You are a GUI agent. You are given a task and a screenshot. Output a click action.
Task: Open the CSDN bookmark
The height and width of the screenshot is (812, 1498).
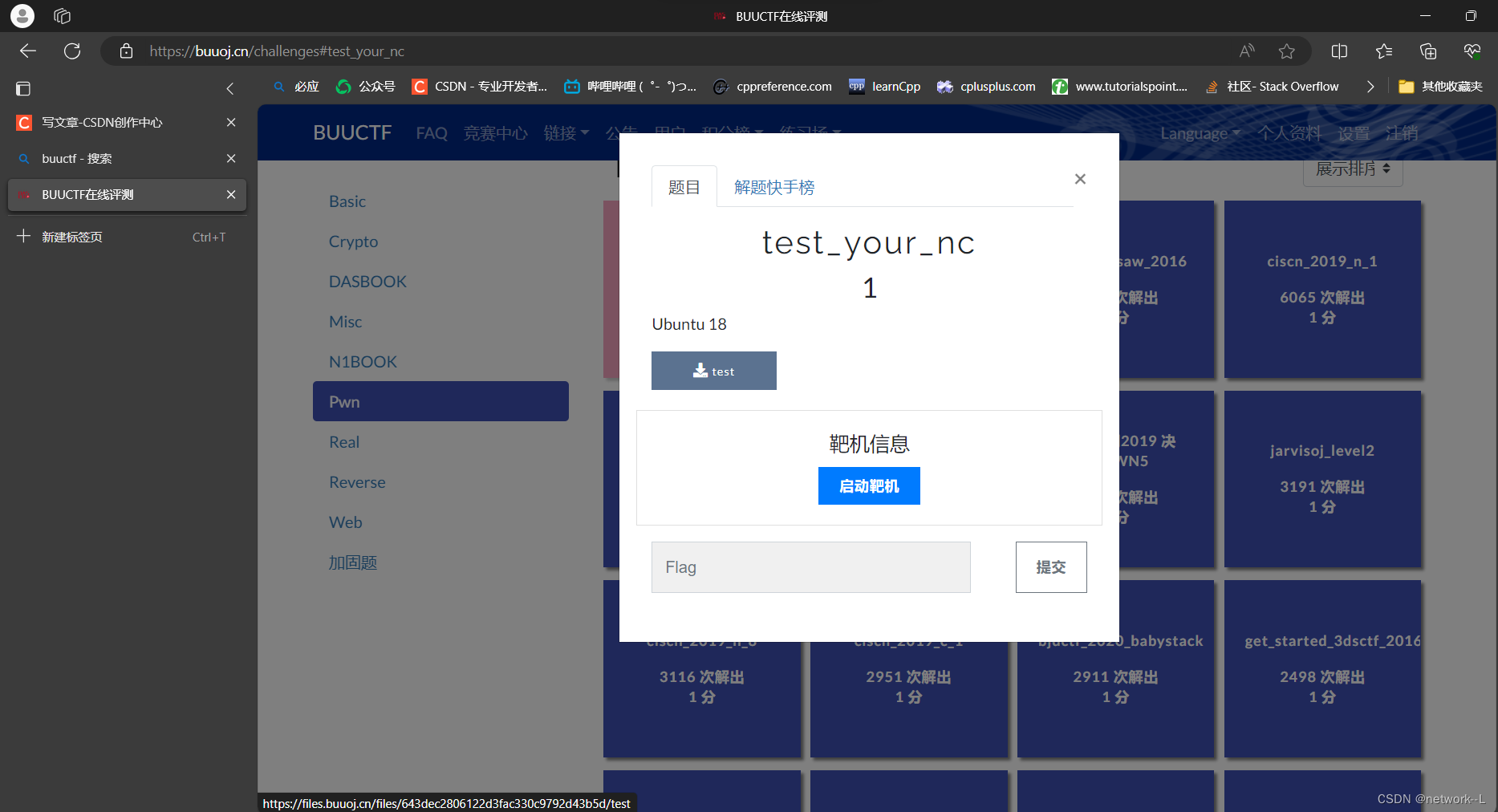480,87
